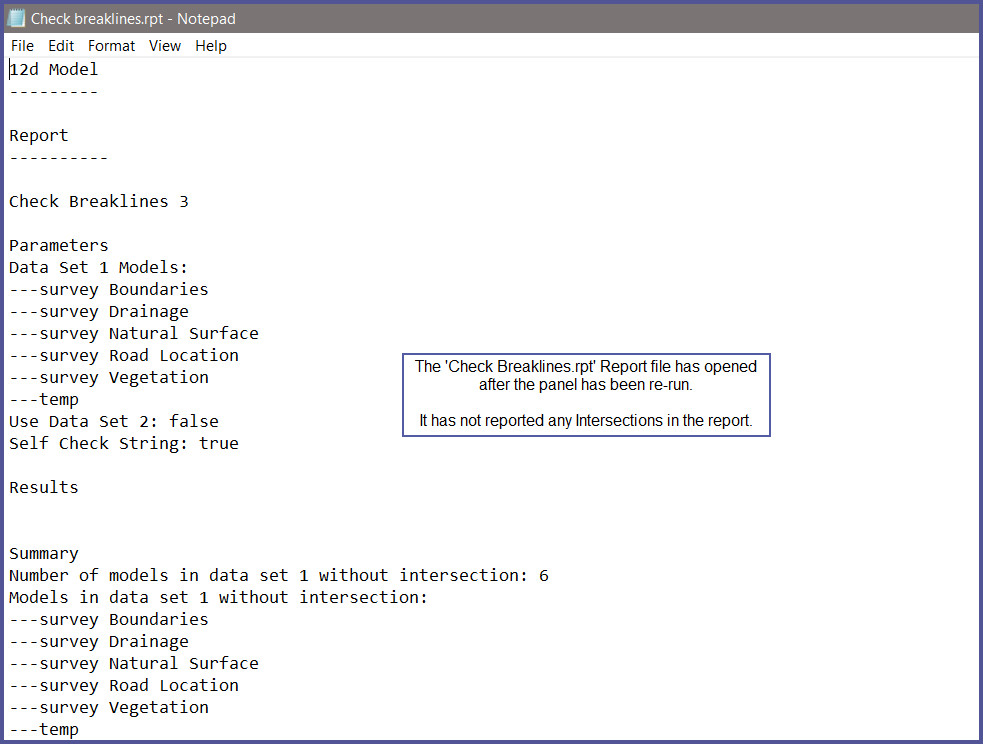Click the 'Summary' line
This screenshot has height=744, width=983.
pyautogui.click(x=44, y=553)
